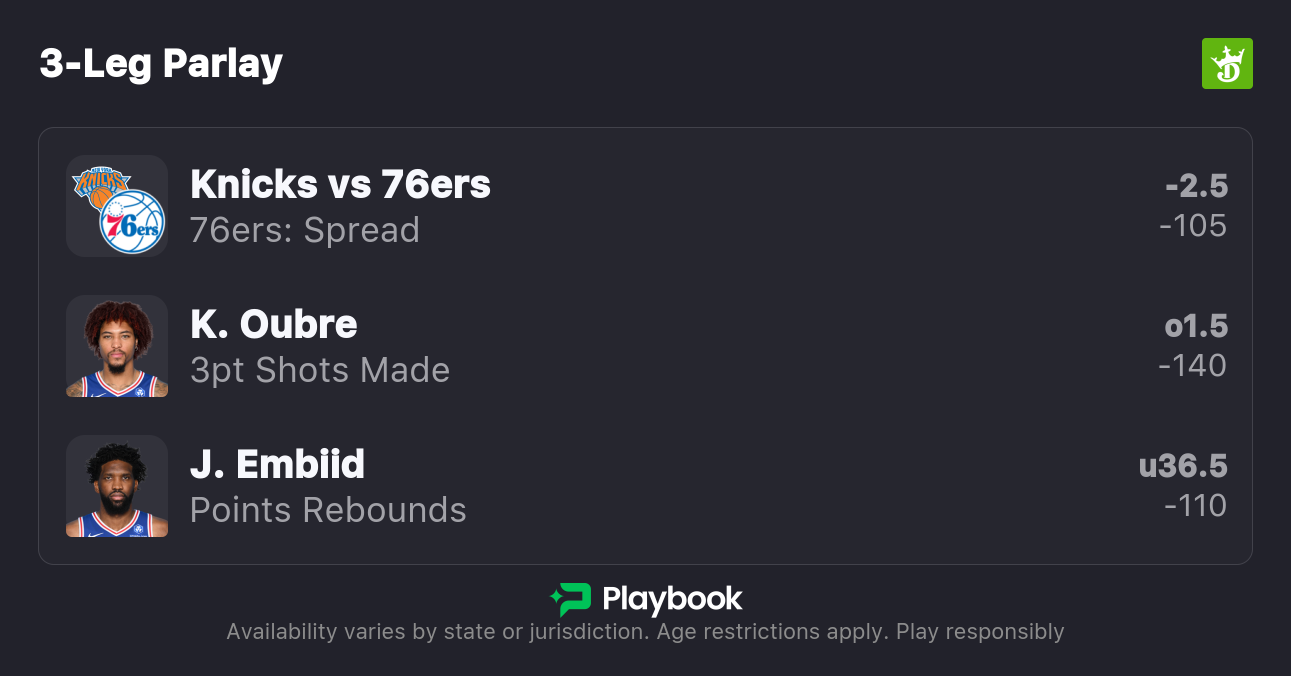The width and height of the screenshot is (1291, 676).
Task: Click the 76ers: Spread label
Action: 305,230
